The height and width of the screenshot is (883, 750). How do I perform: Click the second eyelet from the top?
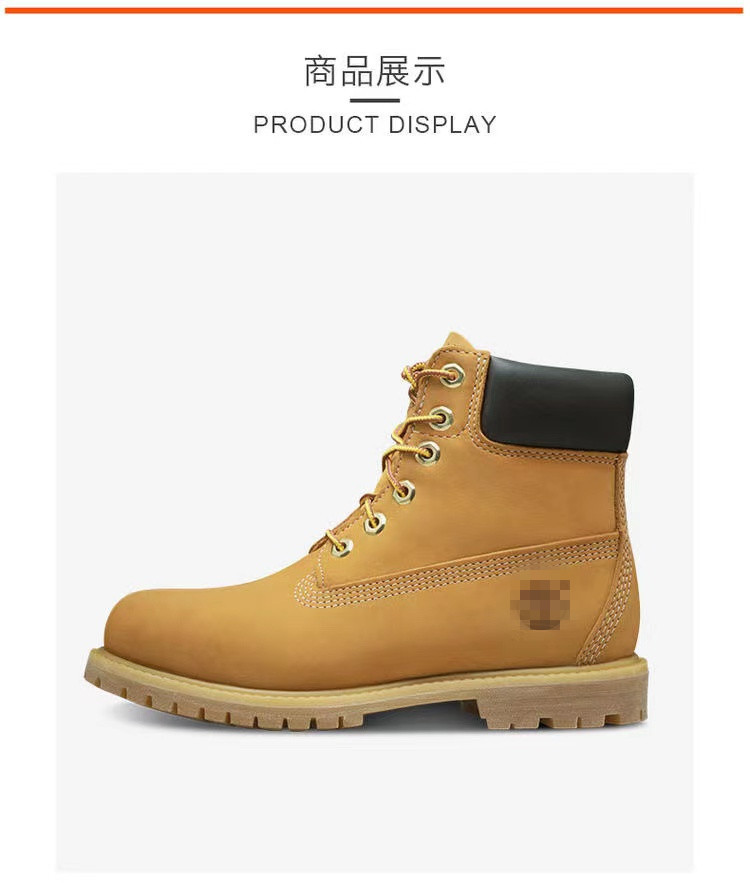tap(442, 418)
